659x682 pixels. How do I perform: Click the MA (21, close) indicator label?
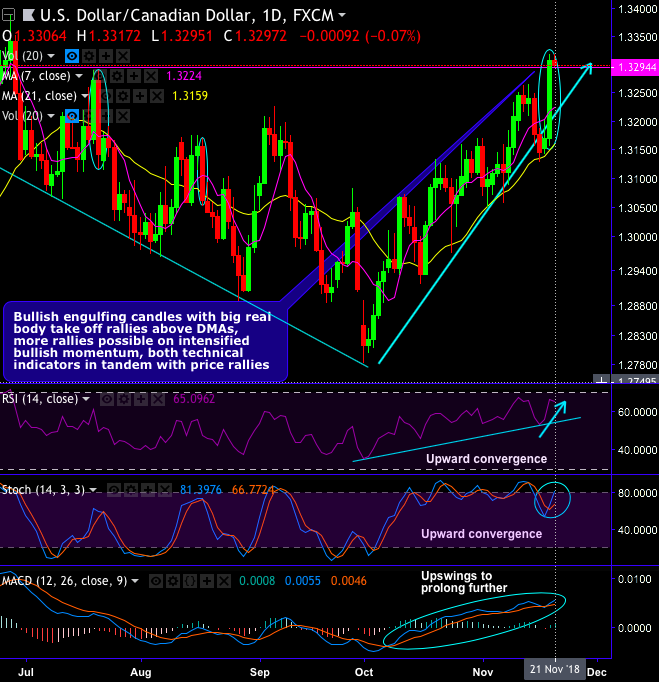(x=39, y=96)
